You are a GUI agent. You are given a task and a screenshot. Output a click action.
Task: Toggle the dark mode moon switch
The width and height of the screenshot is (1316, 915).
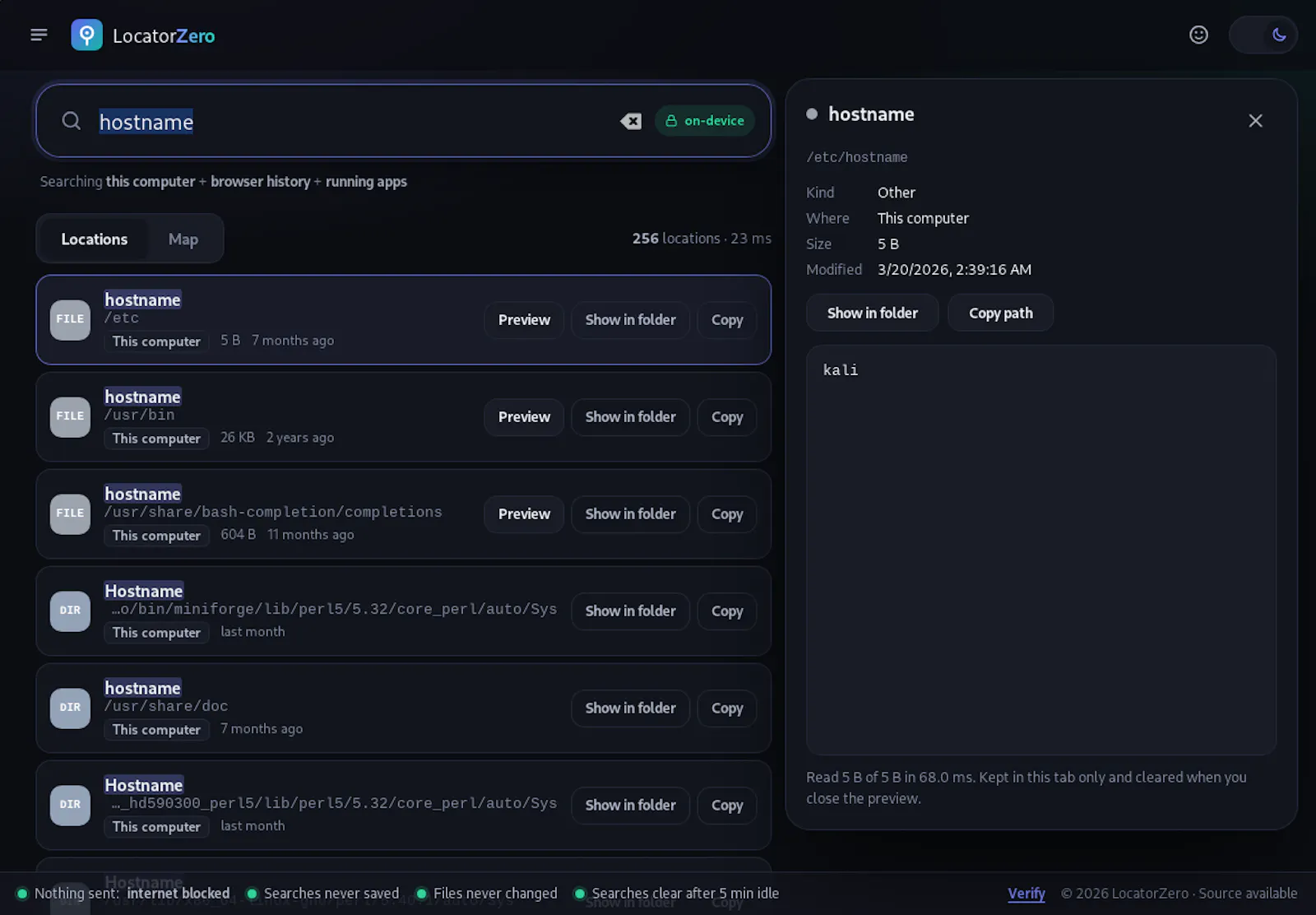pyautogui.click(x=1263, y=35)
